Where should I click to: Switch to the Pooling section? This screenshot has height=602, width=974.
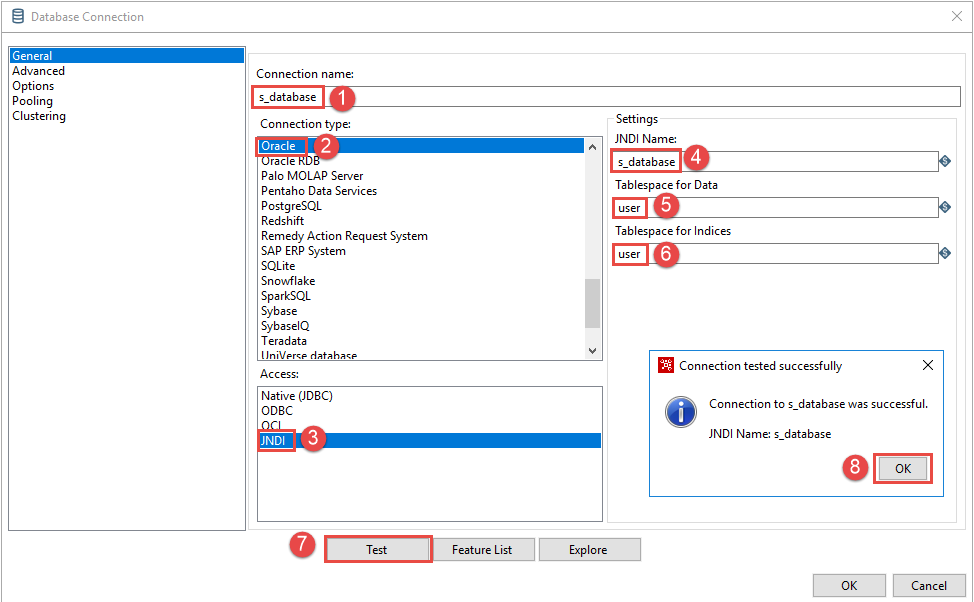(33, 101)
